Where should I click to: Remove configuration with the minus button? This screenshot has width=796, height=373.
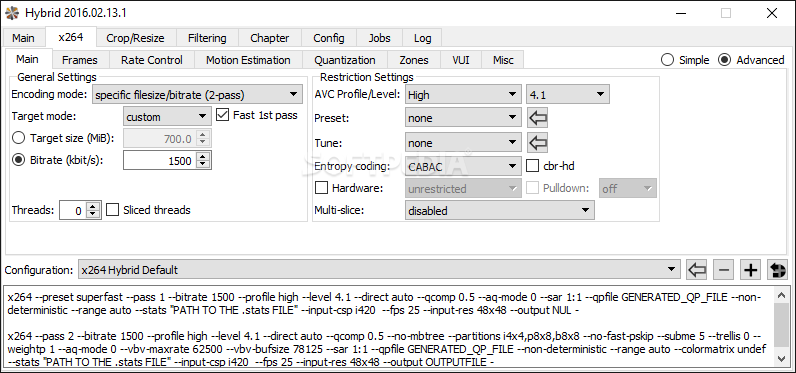tap(723, 270)
